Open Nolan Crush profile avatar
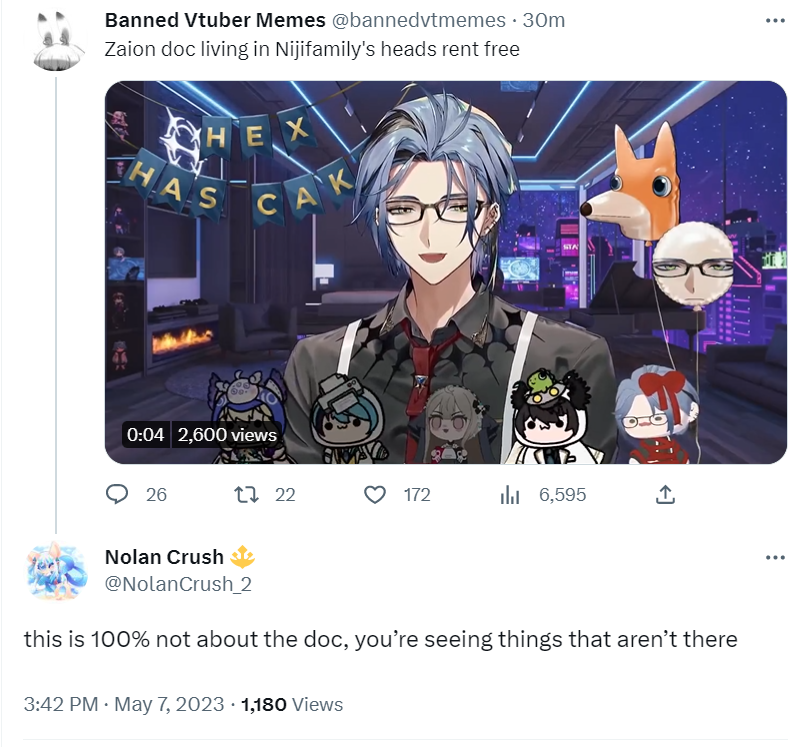The image size is (808, 747). [56, 570]
